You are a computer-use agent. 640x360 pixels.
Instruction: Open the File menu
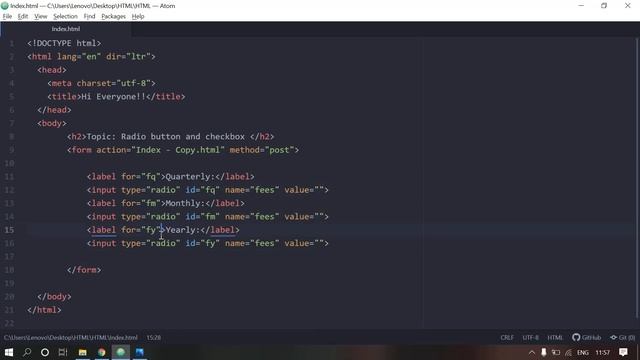(x=7, y=16)
